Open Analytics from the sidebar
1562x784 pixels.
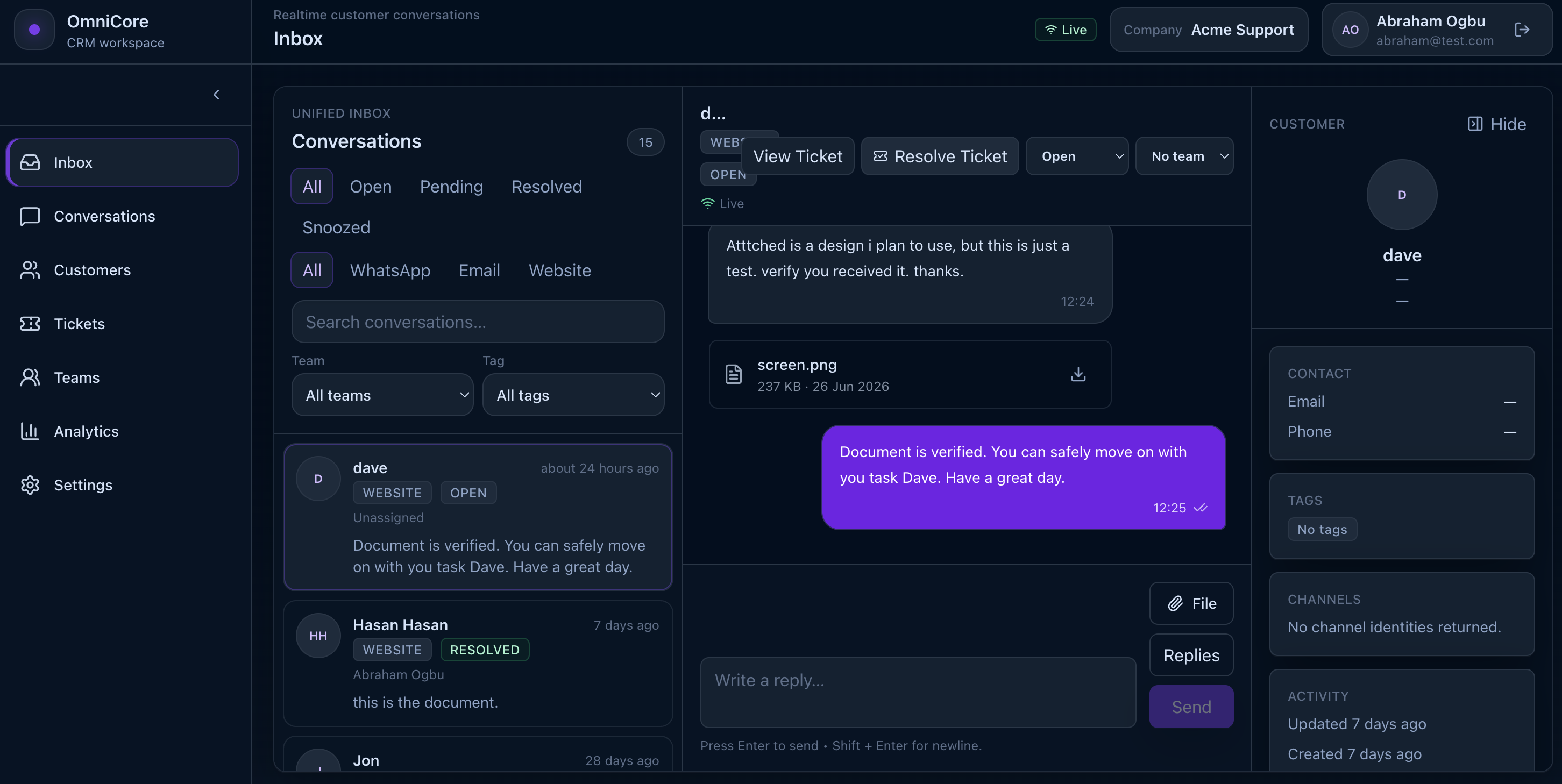pyautogui.click(x=123, y=431)
